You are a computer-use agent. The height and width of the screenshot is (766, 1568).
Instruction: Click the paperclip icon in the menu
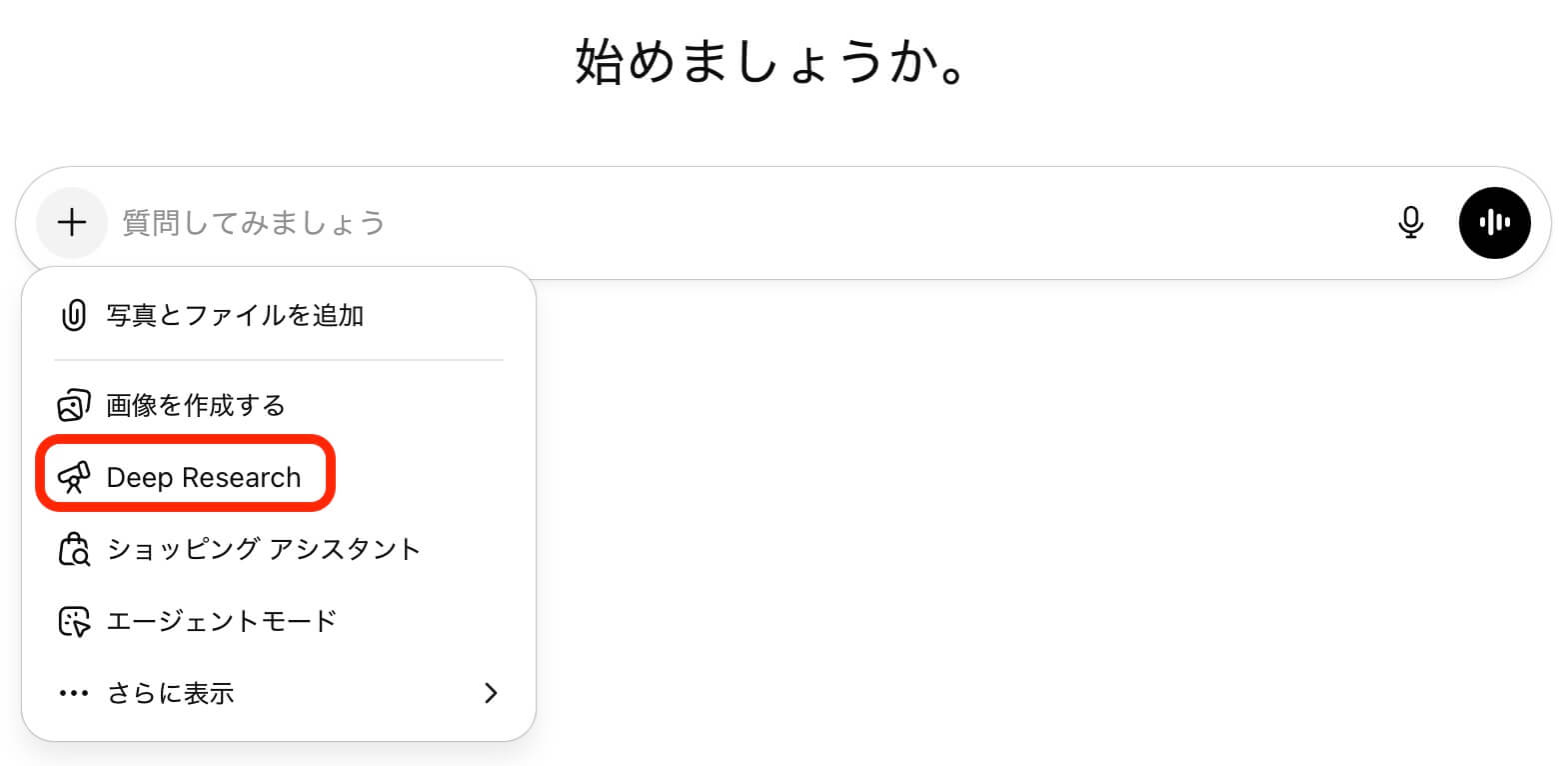click(x=74, y=316)
